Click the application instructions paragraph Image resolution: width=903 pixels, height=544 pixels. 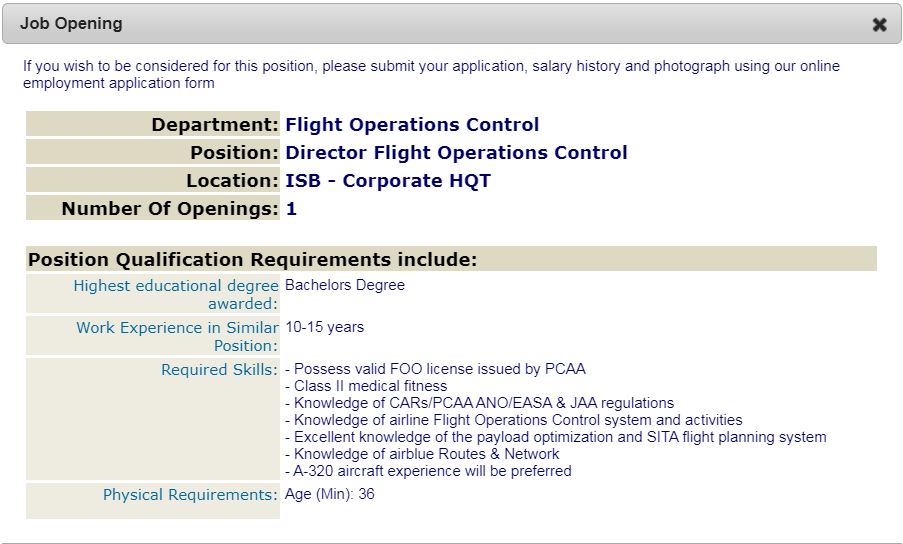(x=431, y=74)
